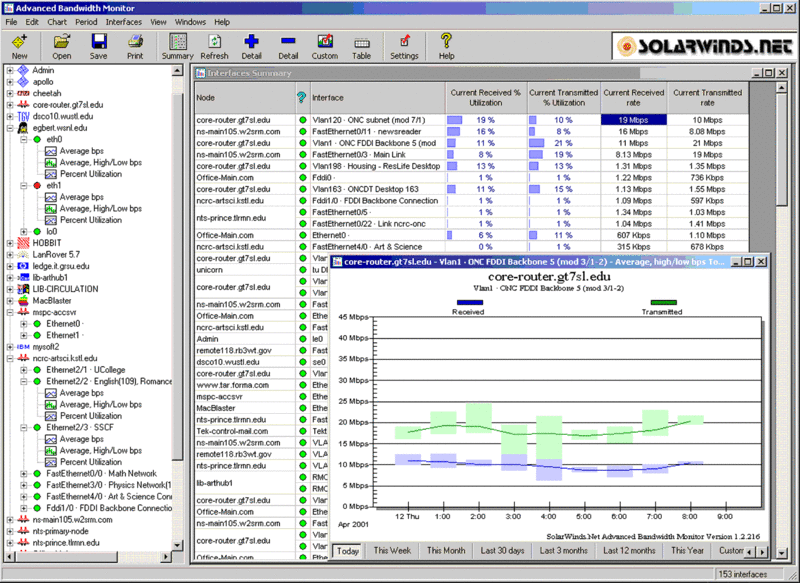The height and width of the screenshot is (583, 800).
Task: Click the Refresh toolbar icon
Action: (x=214, y=42)
